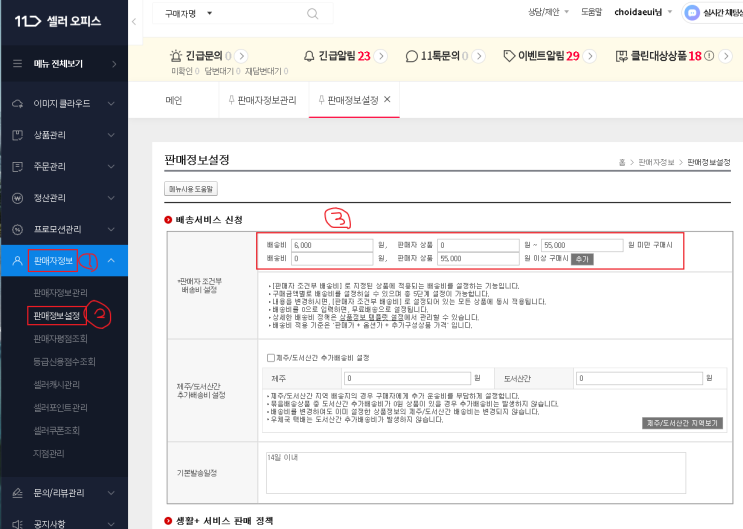Click the search magnifier icon

point(313,14)
